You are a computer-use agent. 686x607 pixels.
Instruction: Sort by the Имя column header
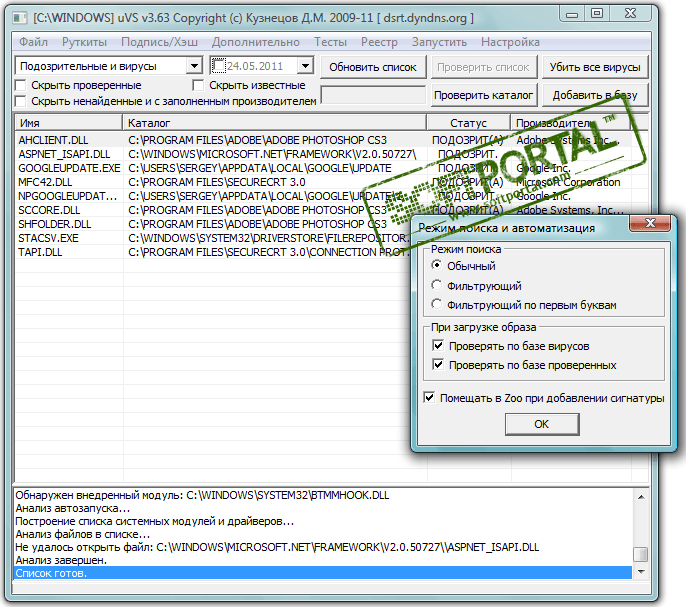click(69, 123)
